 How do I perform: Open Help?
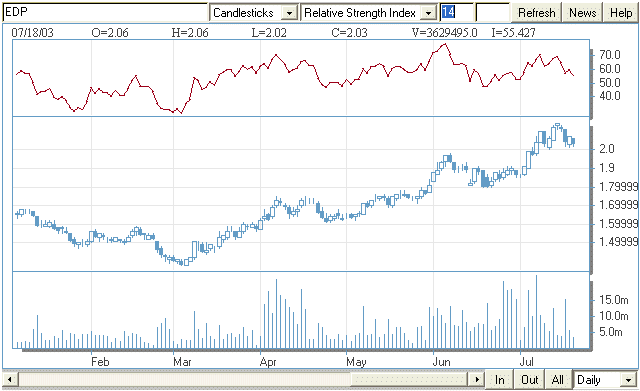[621, 13]
